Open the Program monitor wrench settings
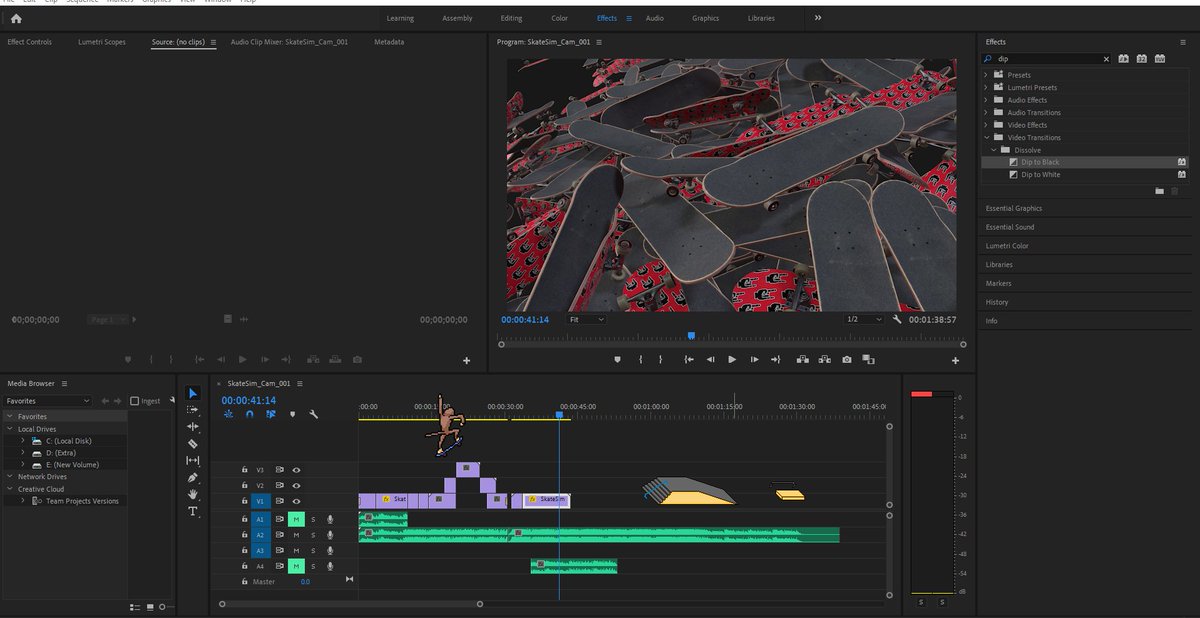The height and width of the screenshot is (618, 1200). click(x=899, y=320)
